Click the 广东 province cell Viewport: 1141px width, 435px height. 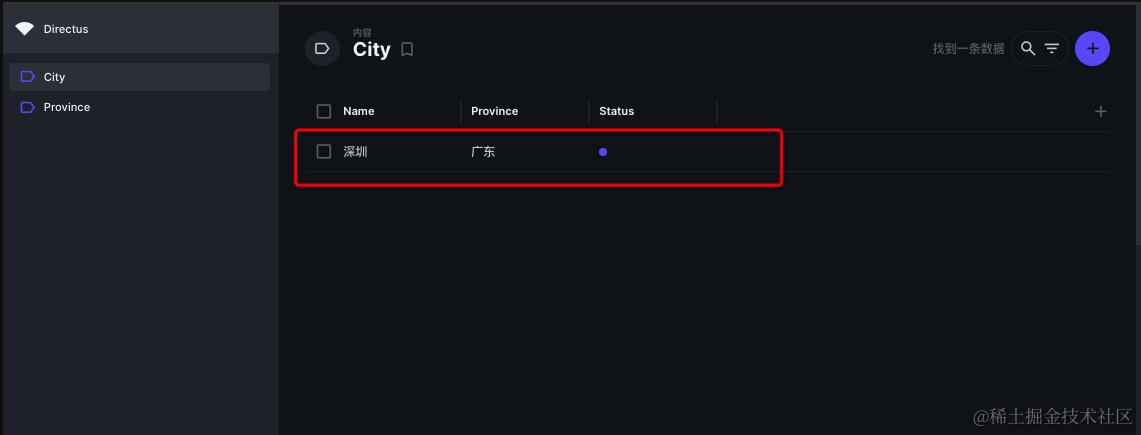coord(483,152)
